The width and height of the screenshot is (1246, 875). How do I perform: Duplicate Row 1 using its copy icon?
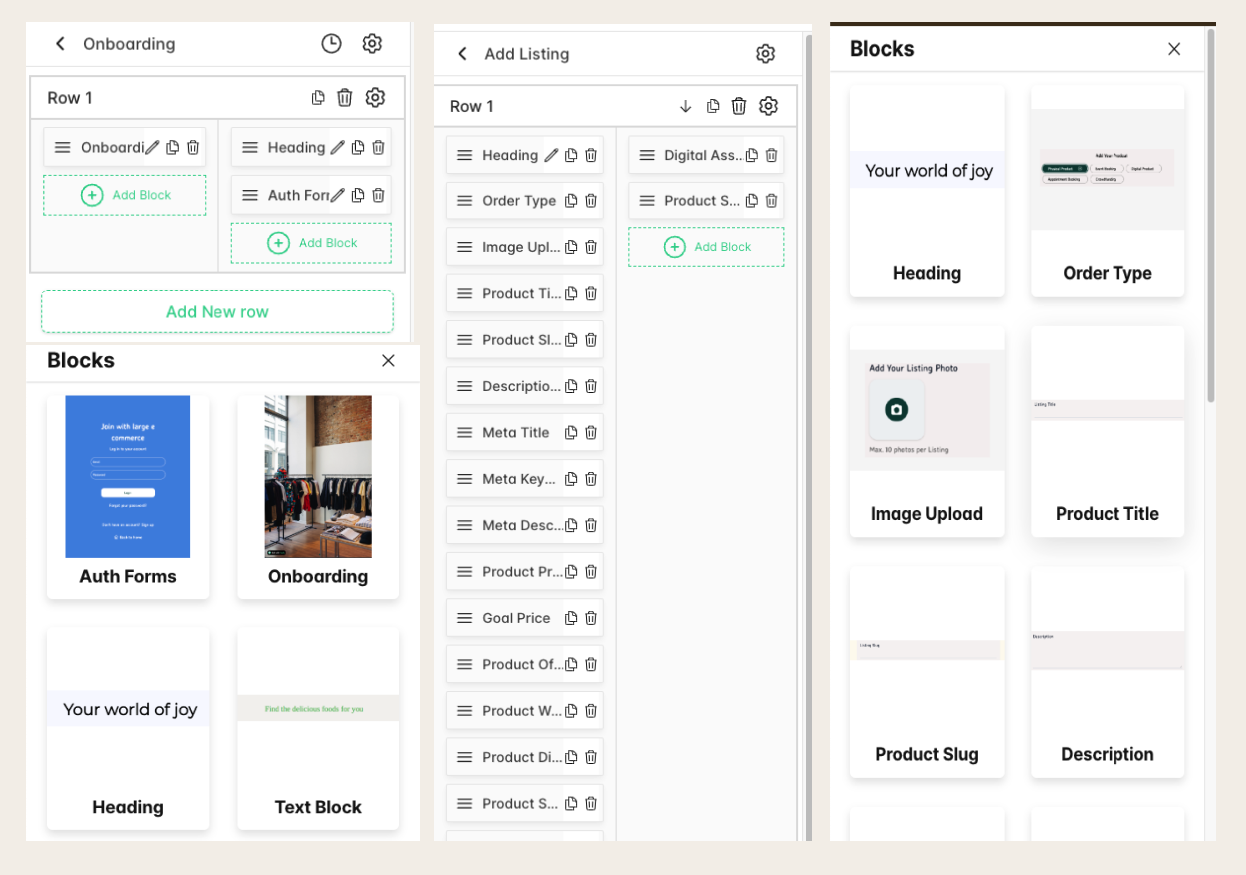coord(318,97)
